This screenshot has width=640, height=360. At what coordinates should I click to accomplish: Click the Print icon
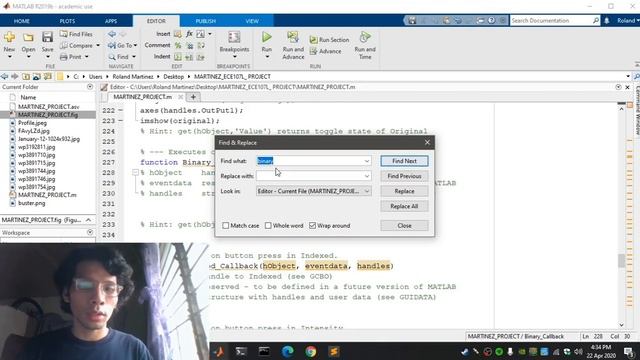[64, 57]
